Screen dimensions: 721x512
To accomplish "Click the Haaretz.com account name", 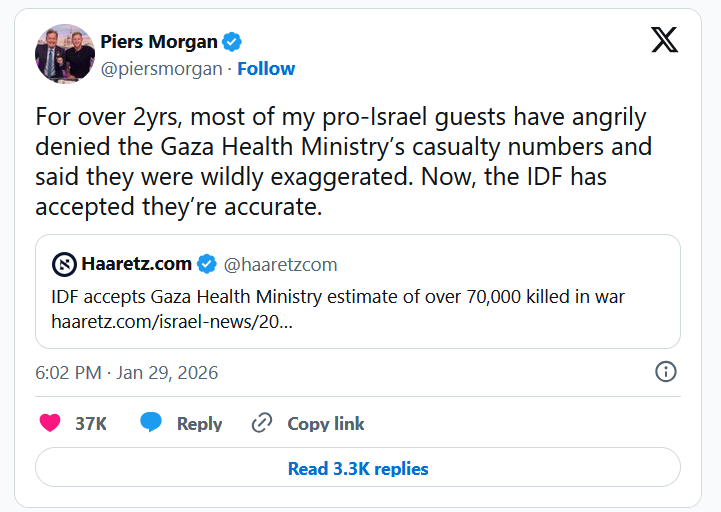I will pos(136,264).
